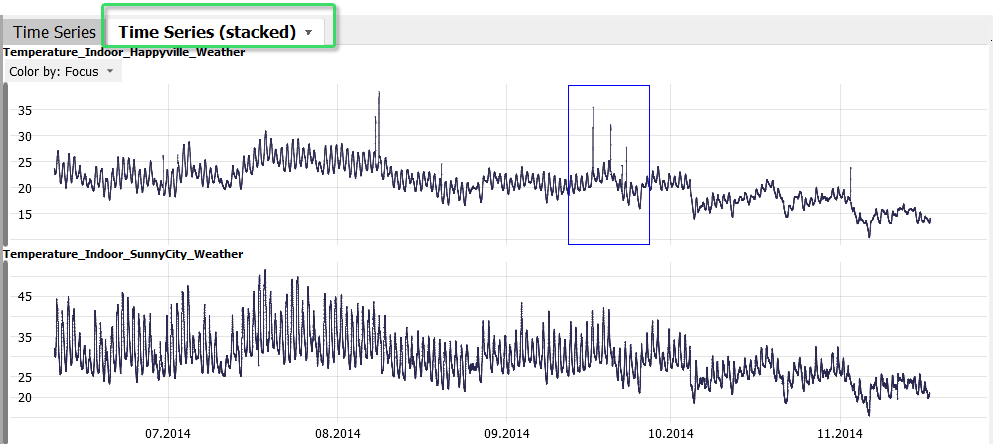993x444 pixels.
Task: Select the Time Series (stacked) tab
Action: [x=207, y=32]
